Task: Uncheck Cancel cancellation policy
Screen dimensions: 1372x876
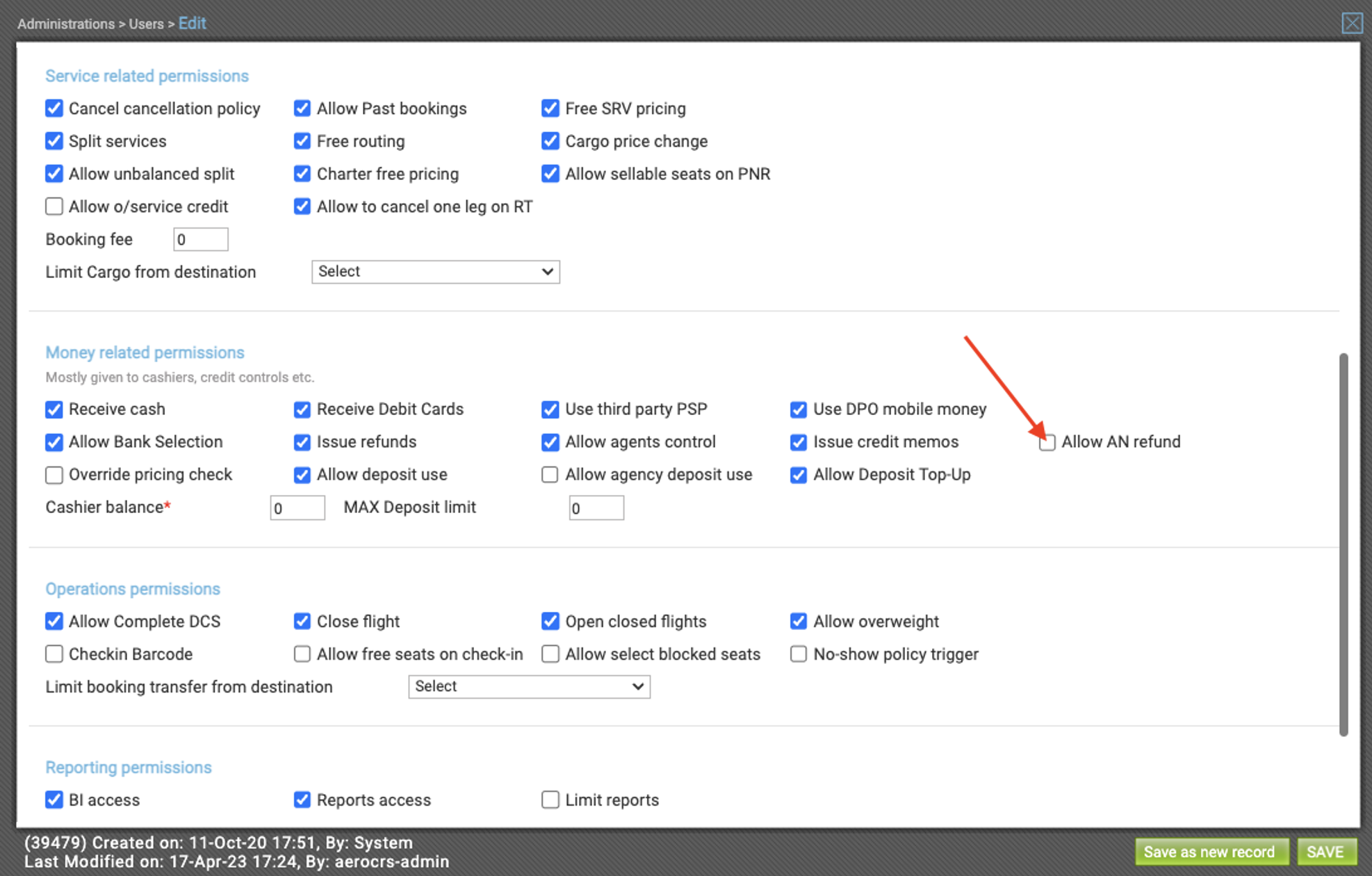Action: [x=54, y=108]
